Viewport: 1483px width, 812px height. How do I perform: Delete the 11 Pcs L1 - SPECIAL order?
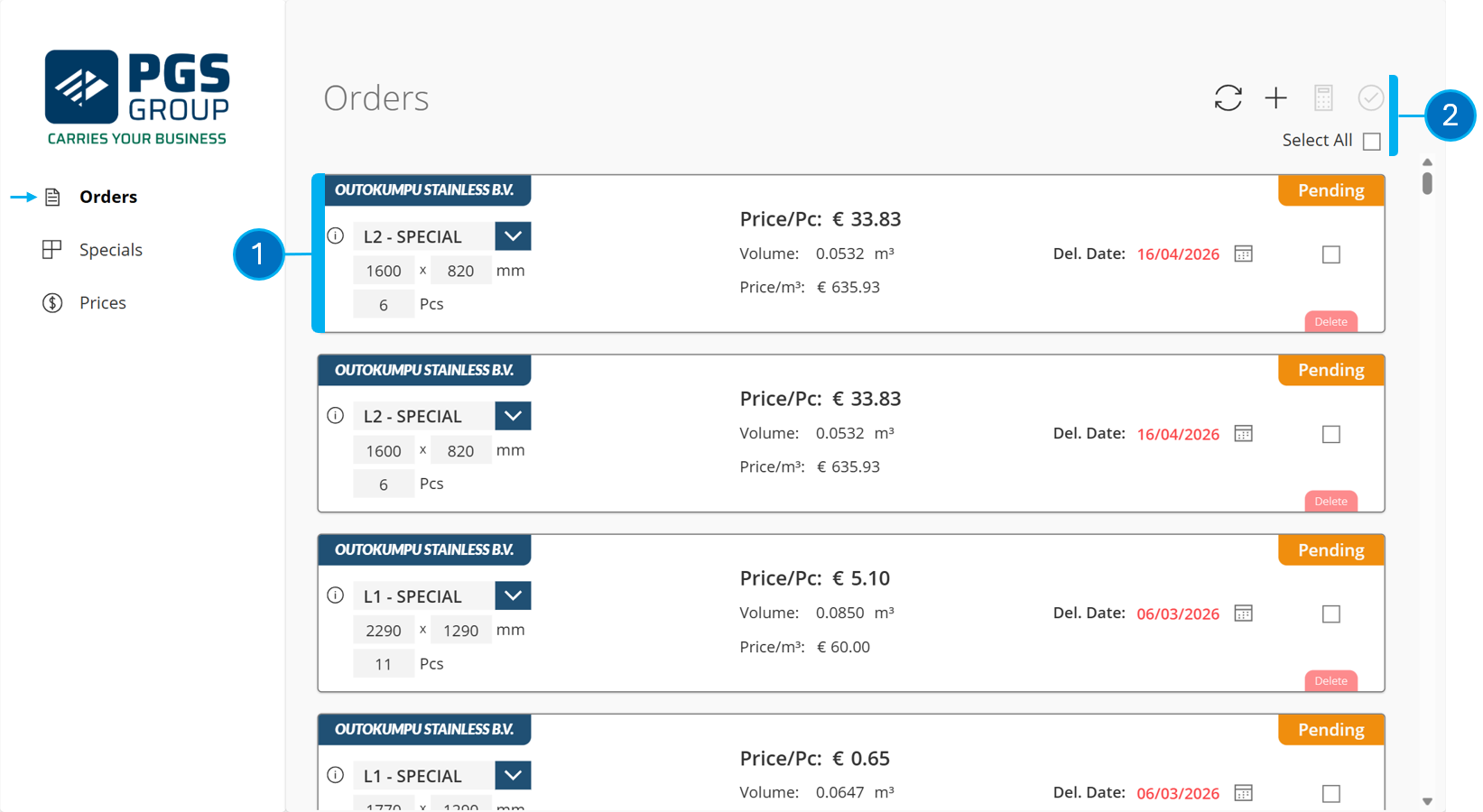(1330, 680)
